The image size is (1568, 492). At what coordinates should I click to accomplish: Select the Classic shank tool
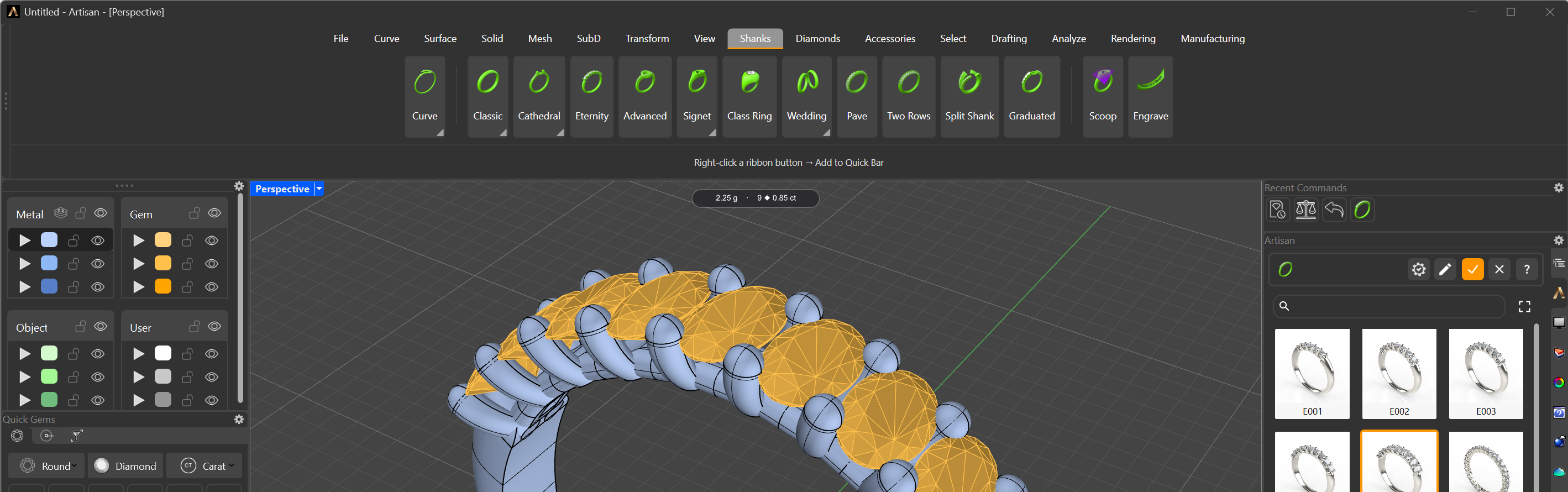point(487,96)
